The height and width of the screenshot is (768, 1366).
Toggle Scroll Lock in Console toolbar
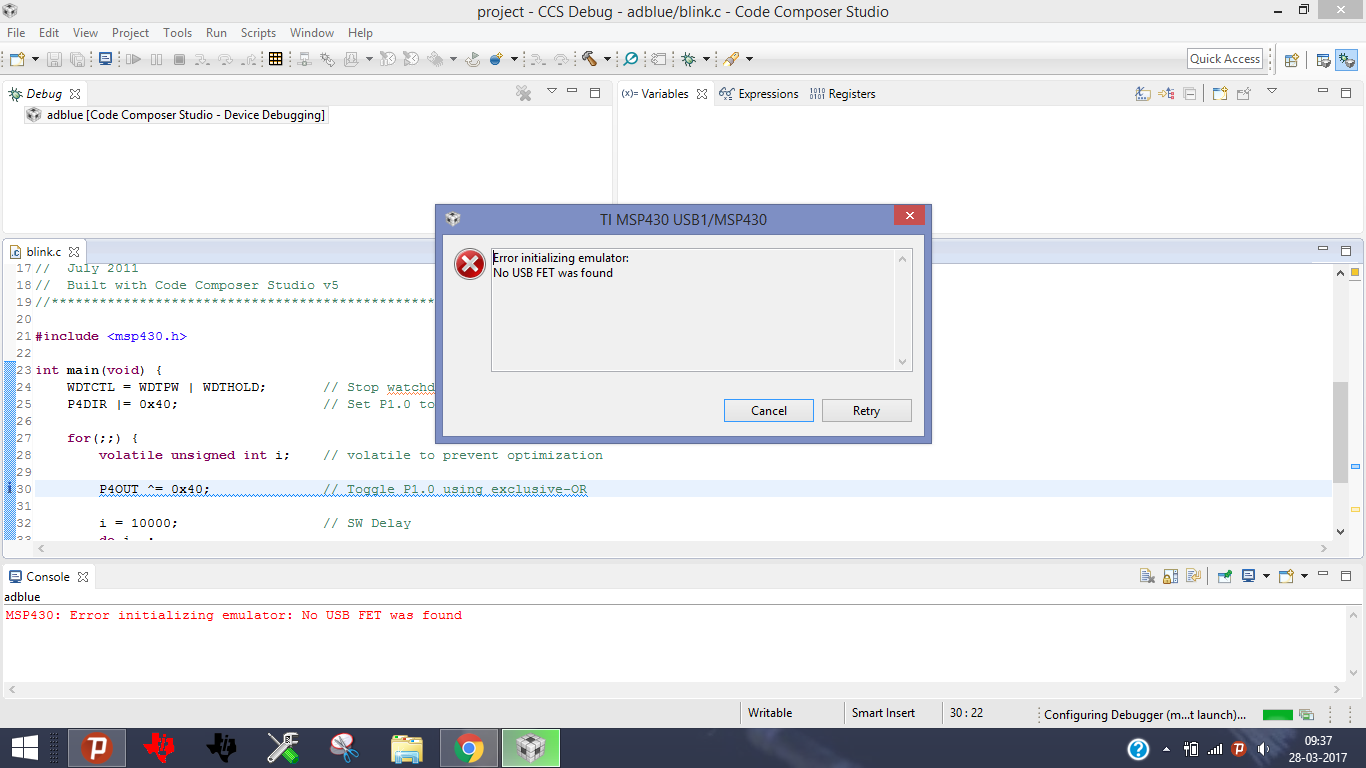[1170, 576]
